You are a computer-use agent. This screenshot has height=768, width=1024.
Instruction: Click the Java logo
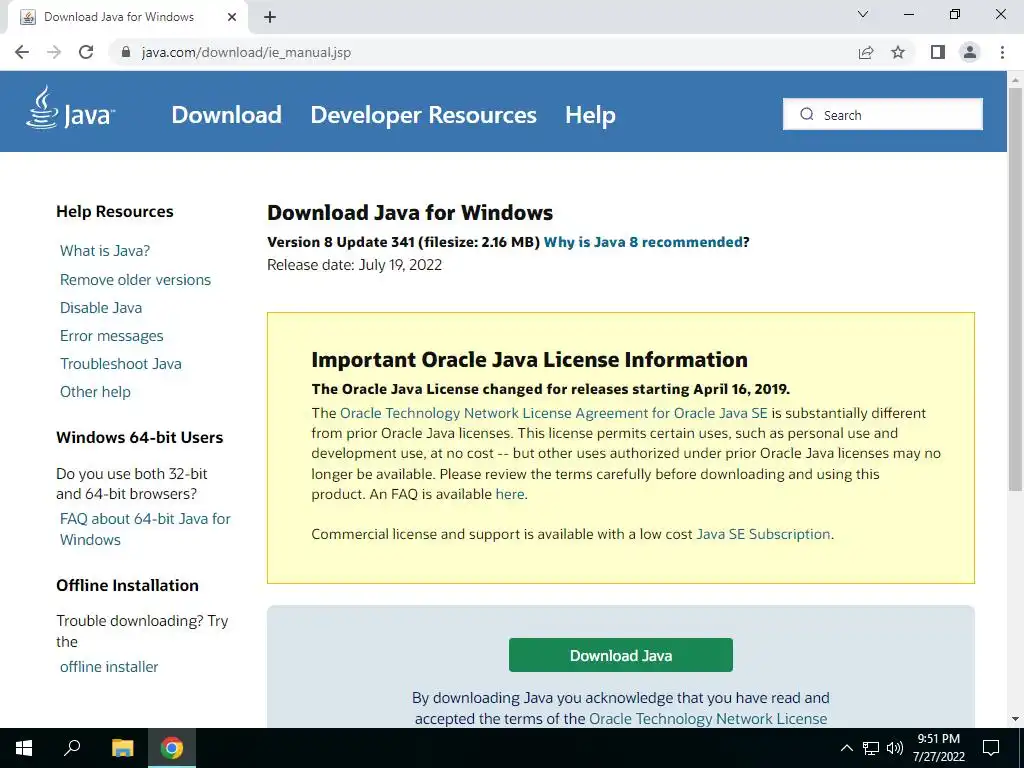pos(71,108)
